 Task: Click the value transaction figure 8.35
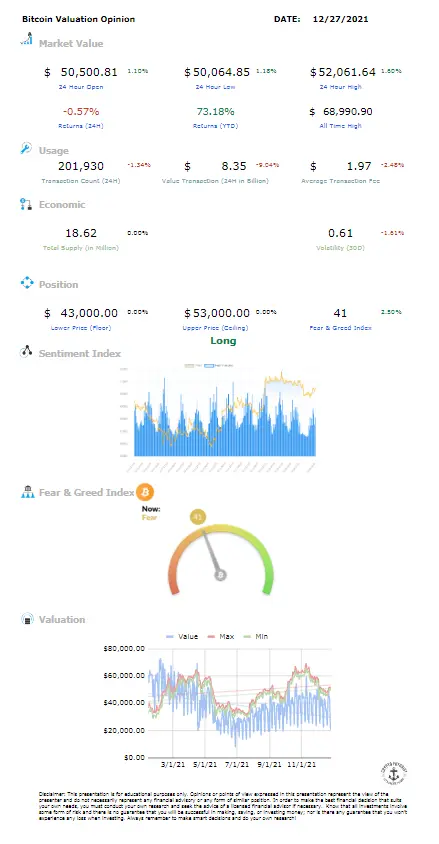click(234, 166)
